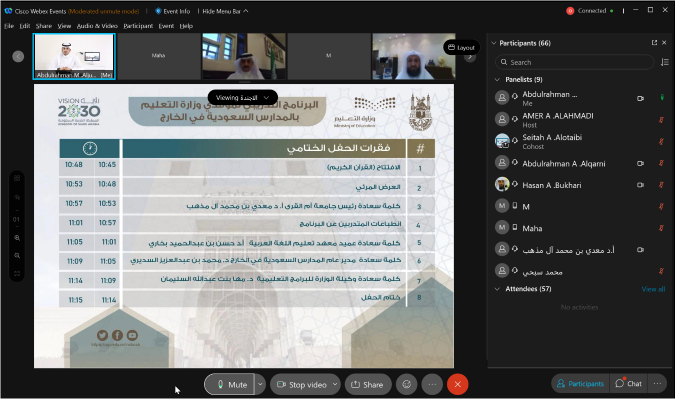This screenshot has height=399, width=675.
Task: Click the Mute button
Action: 229,384
